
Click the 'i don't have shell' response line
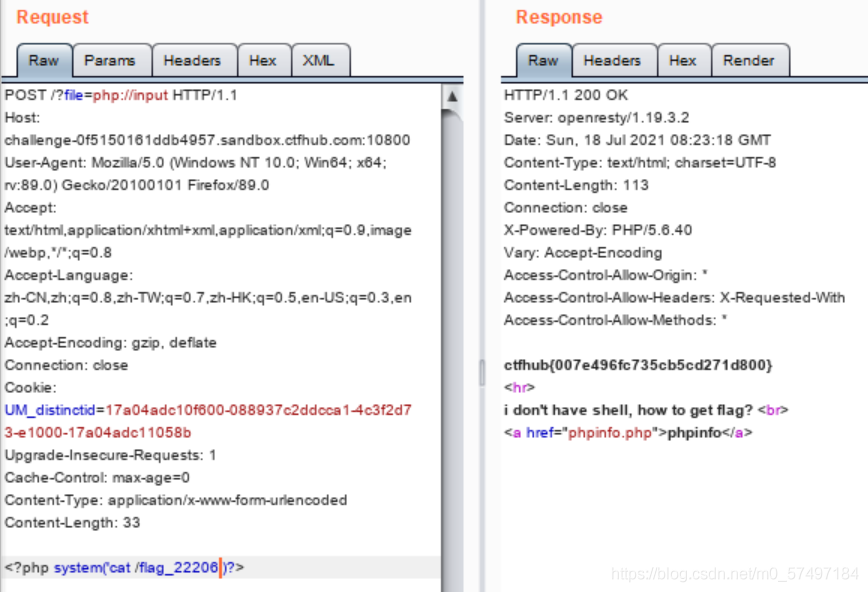tap(646, 410)
